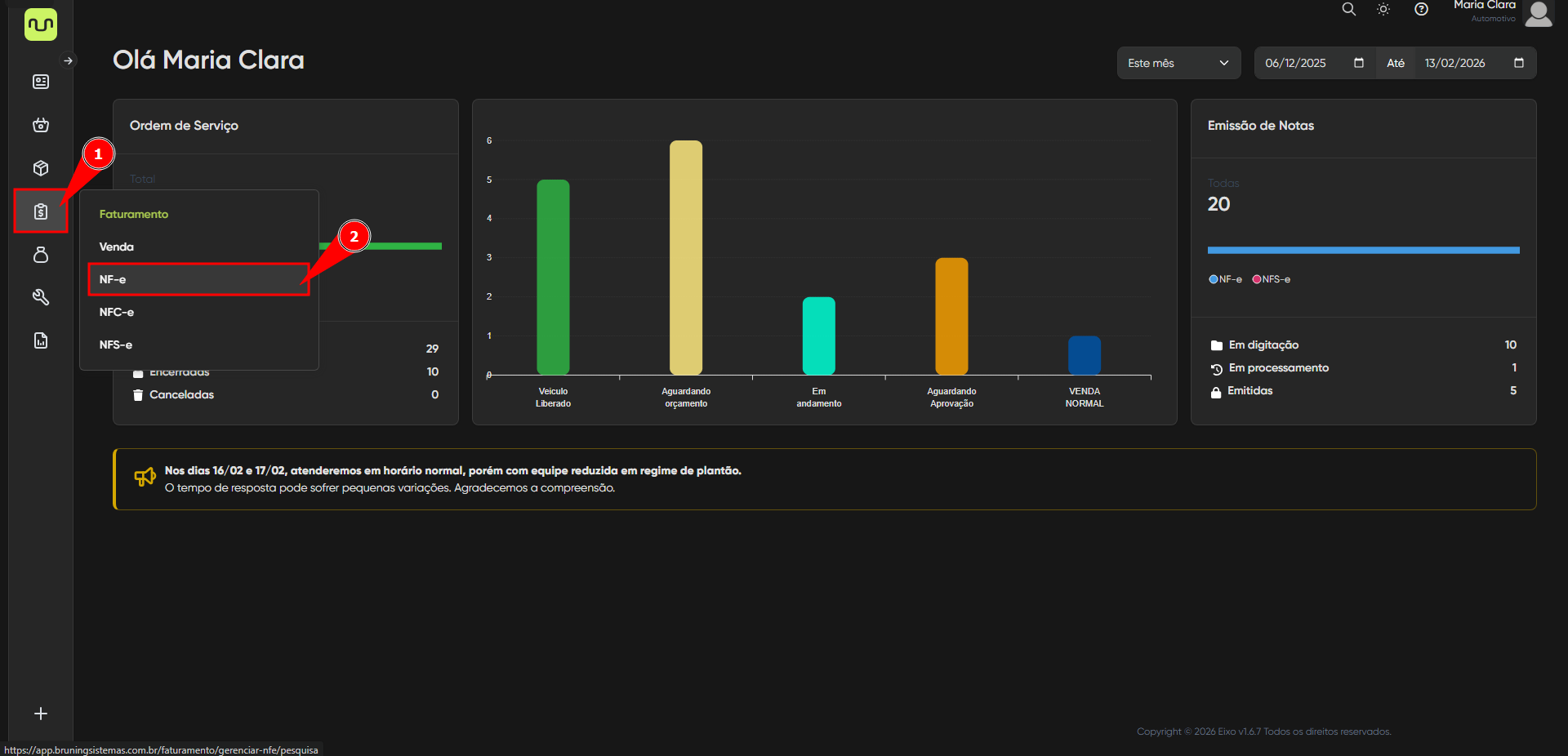Screen dimensions: 1568x756
Task: Click the Eixo logo in sidebar
Action: (40, 24)
